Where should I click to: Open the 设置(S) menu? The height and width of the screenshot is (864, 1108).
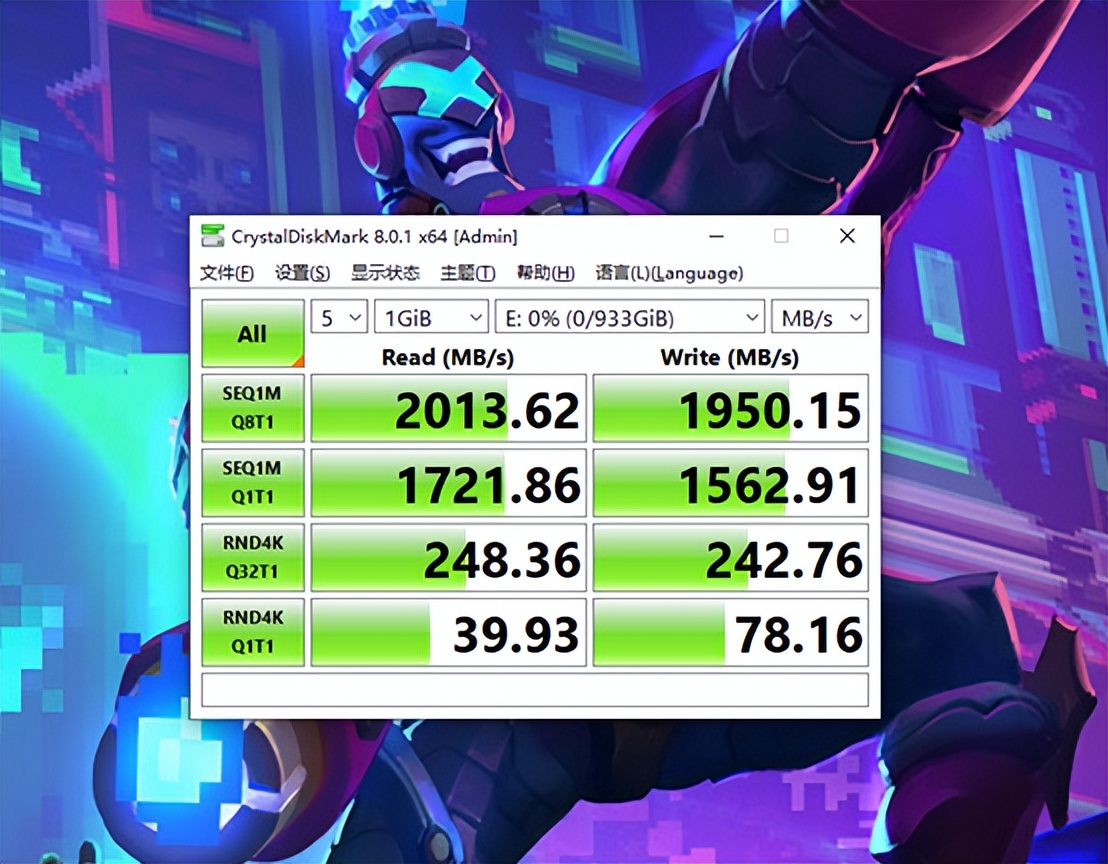[302, 273]
